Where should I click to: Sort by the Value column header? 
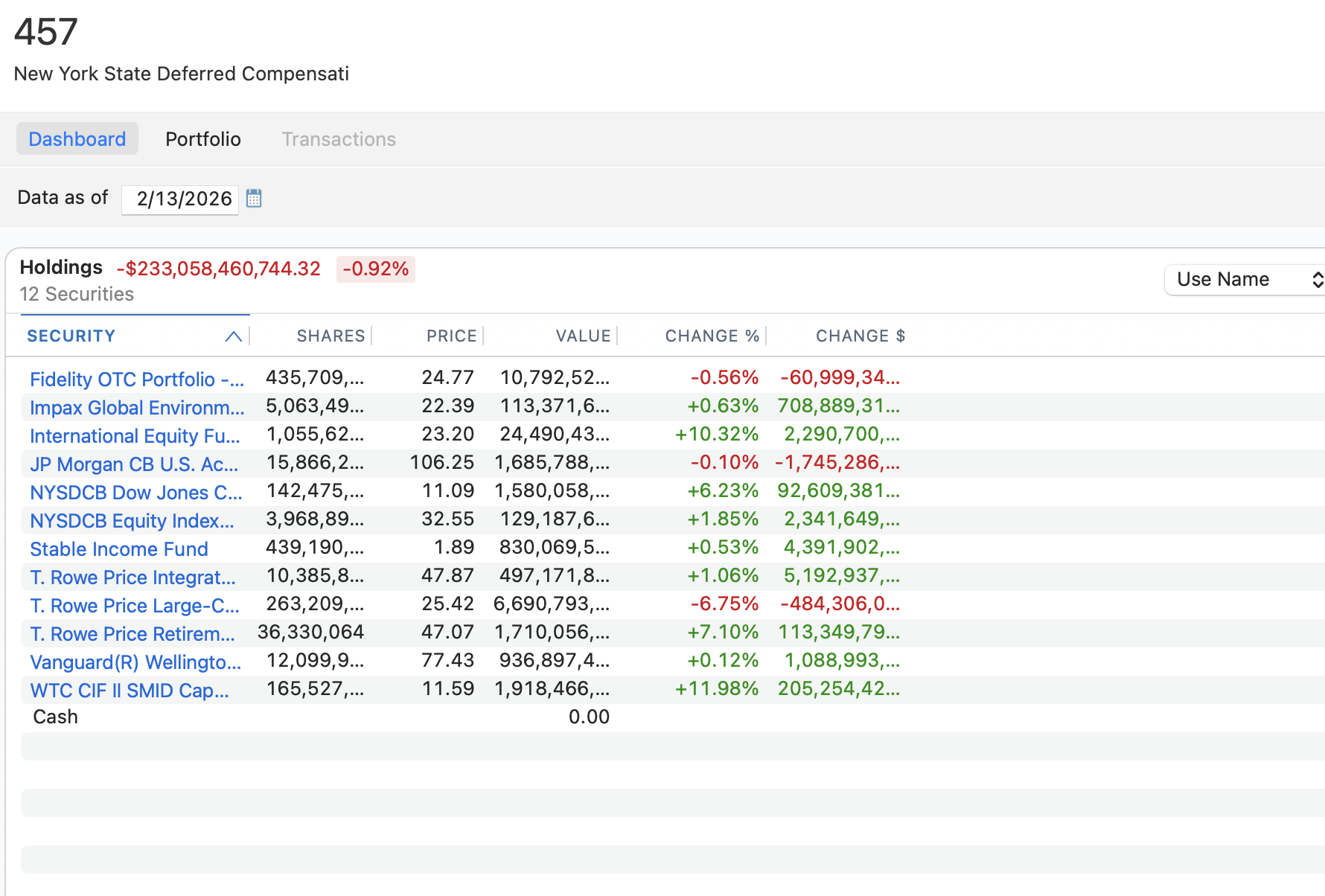point(583,336)
